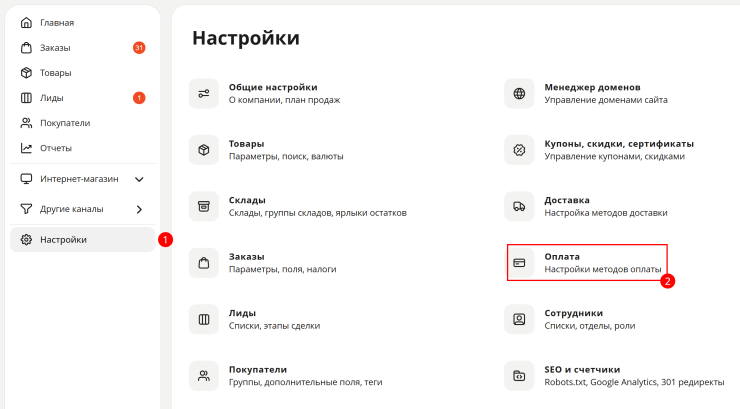The height and width of the screenshot is (409, 740).
Task: Open the Доставка settings link
Action: point(567,200)
